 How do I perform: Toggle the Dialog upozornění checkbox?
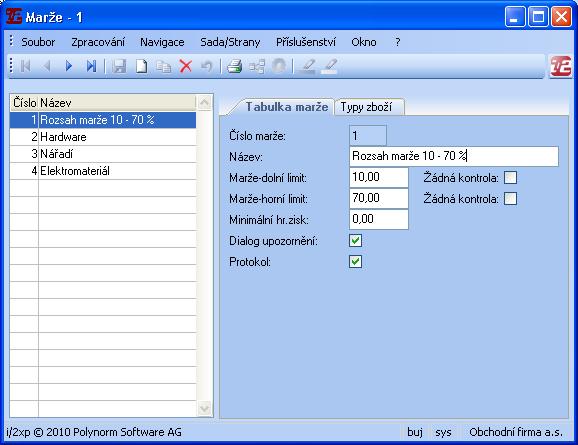tap(356, 241)
